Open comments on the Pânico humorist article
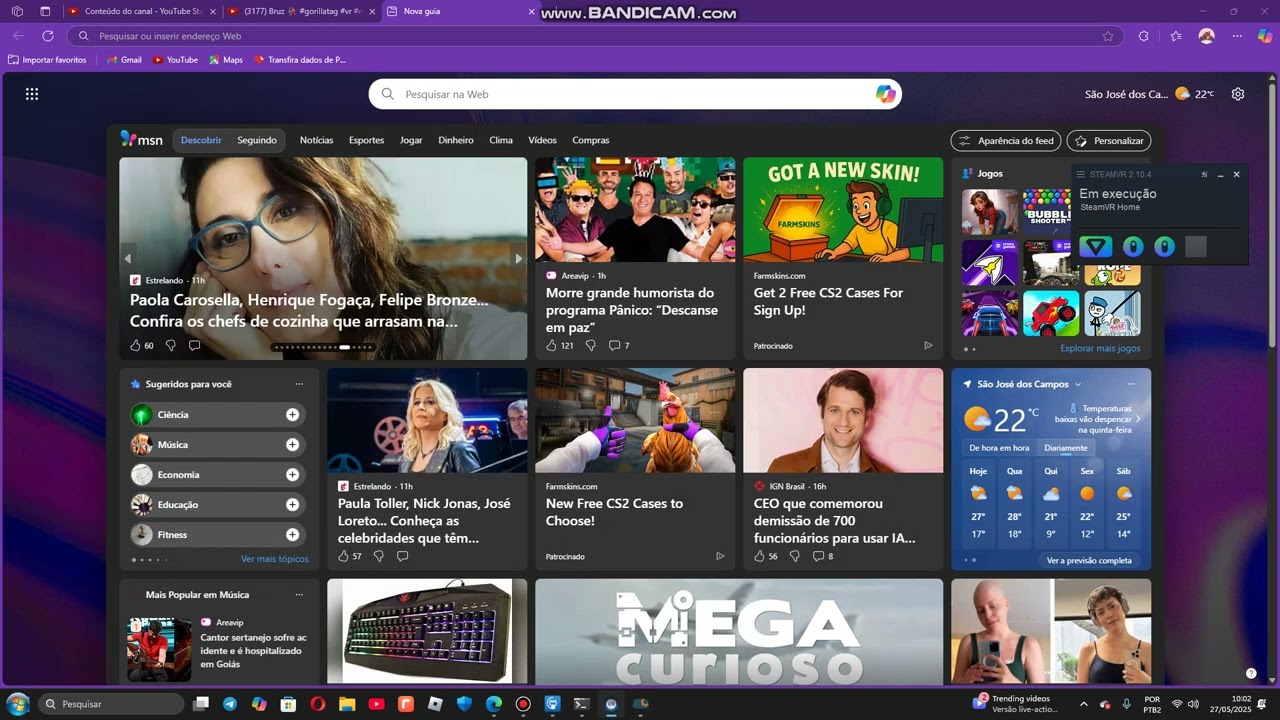This screenshot has width=1280, height=720. [x=619, y=345]
